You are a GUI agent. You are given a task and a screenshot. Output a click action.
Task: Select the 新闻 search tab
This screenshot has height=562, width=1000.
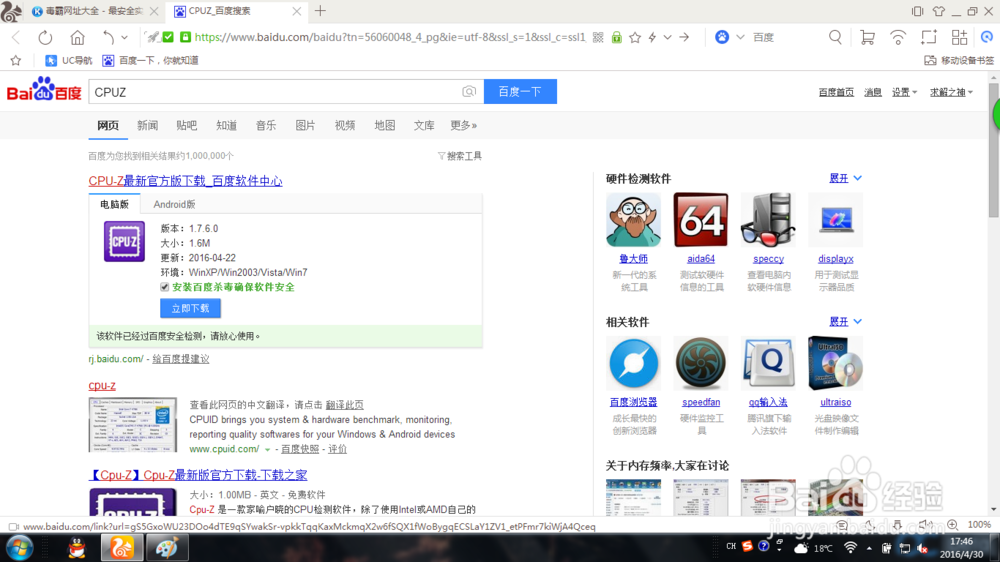point(147,126)
